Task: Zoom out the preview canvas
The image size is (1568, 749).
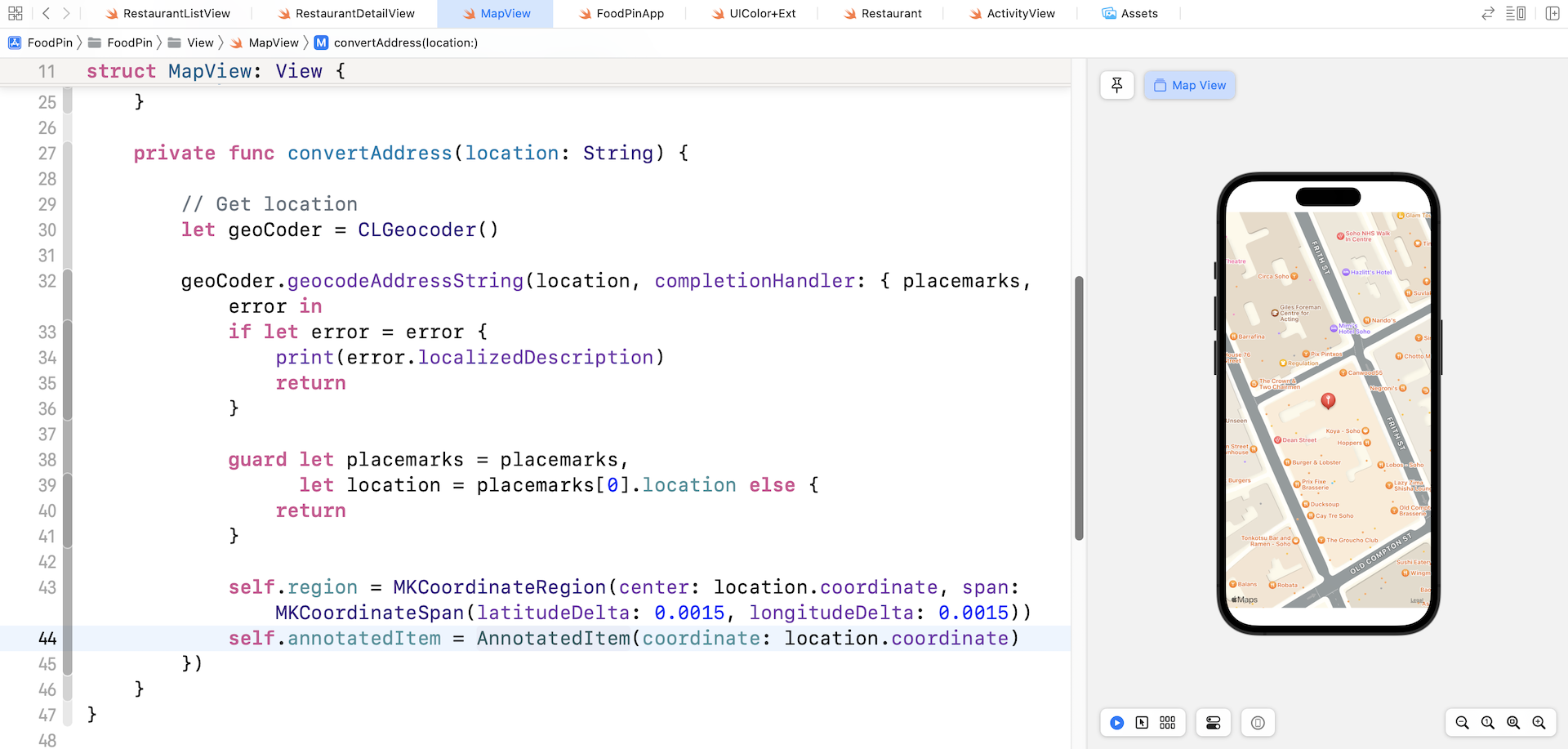Action: pyautogui.click(x=1462, y=723)
